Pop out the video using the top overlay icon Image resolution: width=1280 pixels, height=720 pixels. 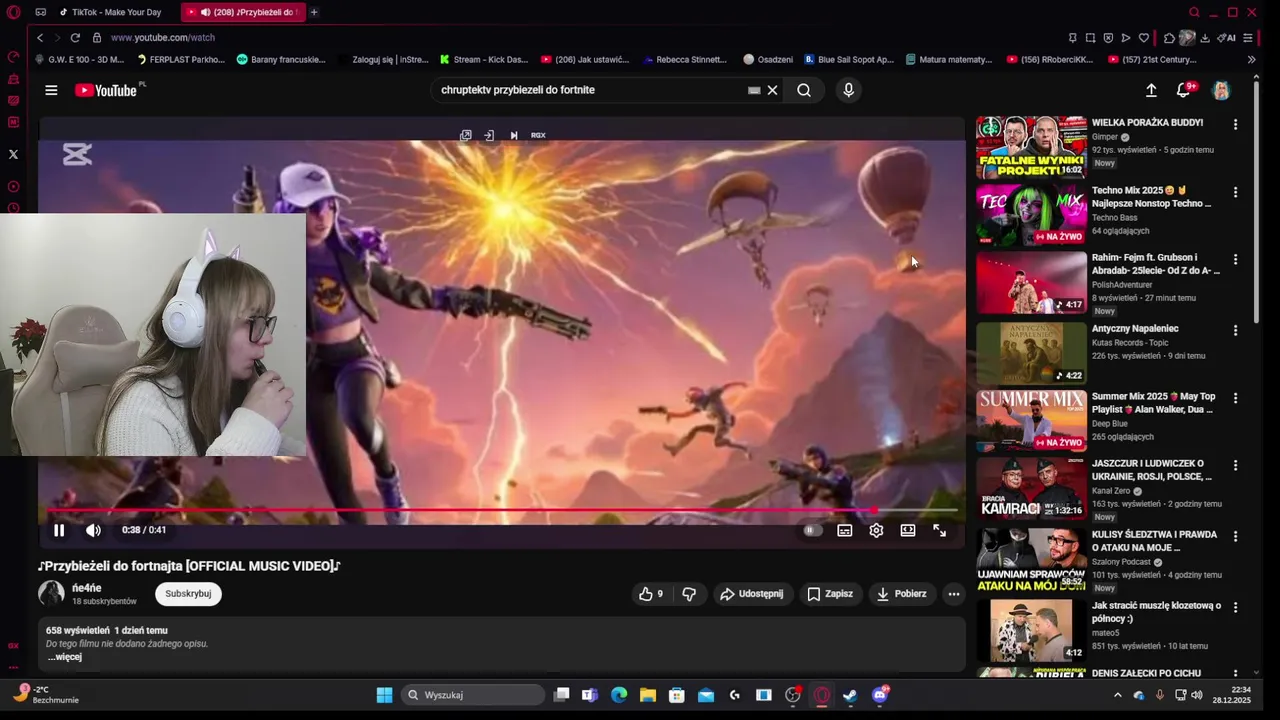466,135
